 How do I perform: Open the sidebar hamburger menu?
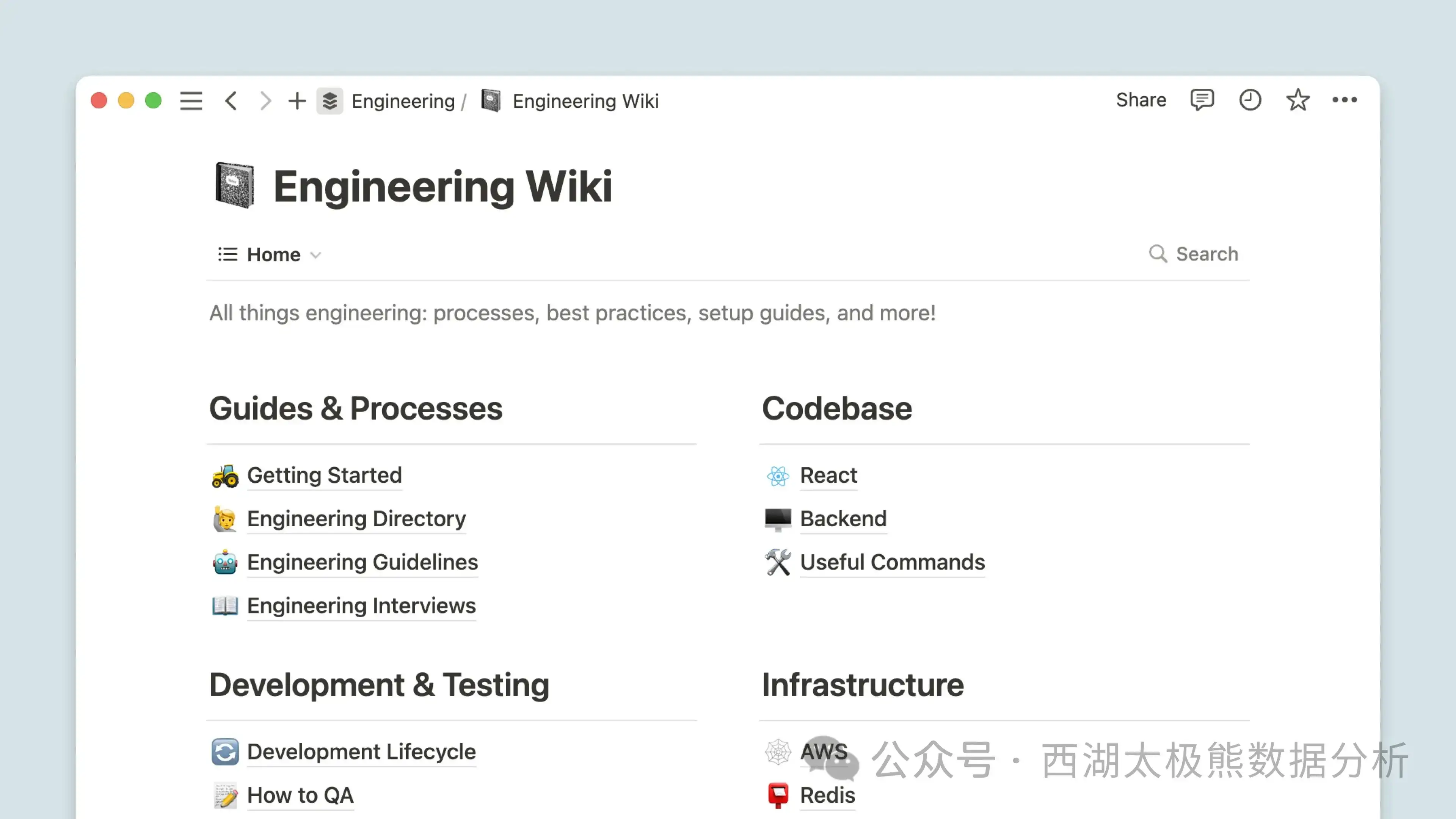191,100
